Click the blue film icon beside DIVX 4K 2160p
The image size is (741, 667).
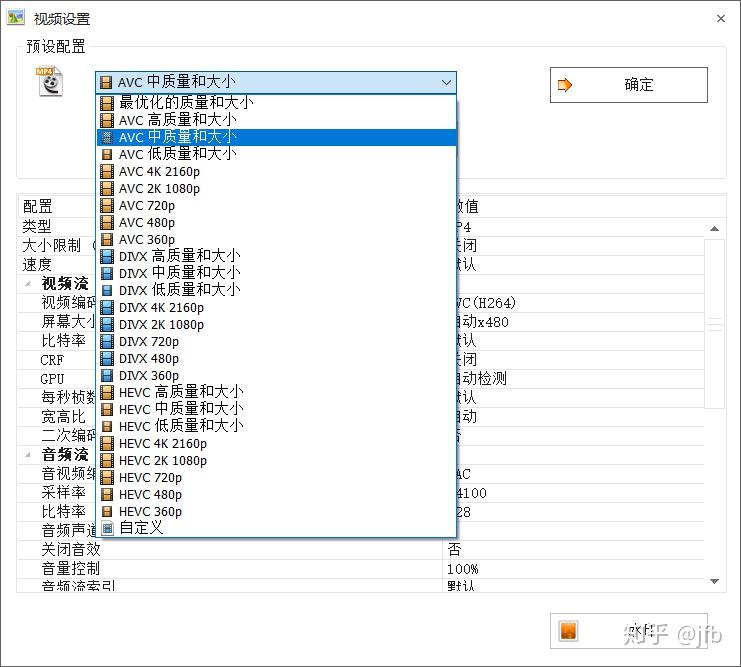click(107, 307)
